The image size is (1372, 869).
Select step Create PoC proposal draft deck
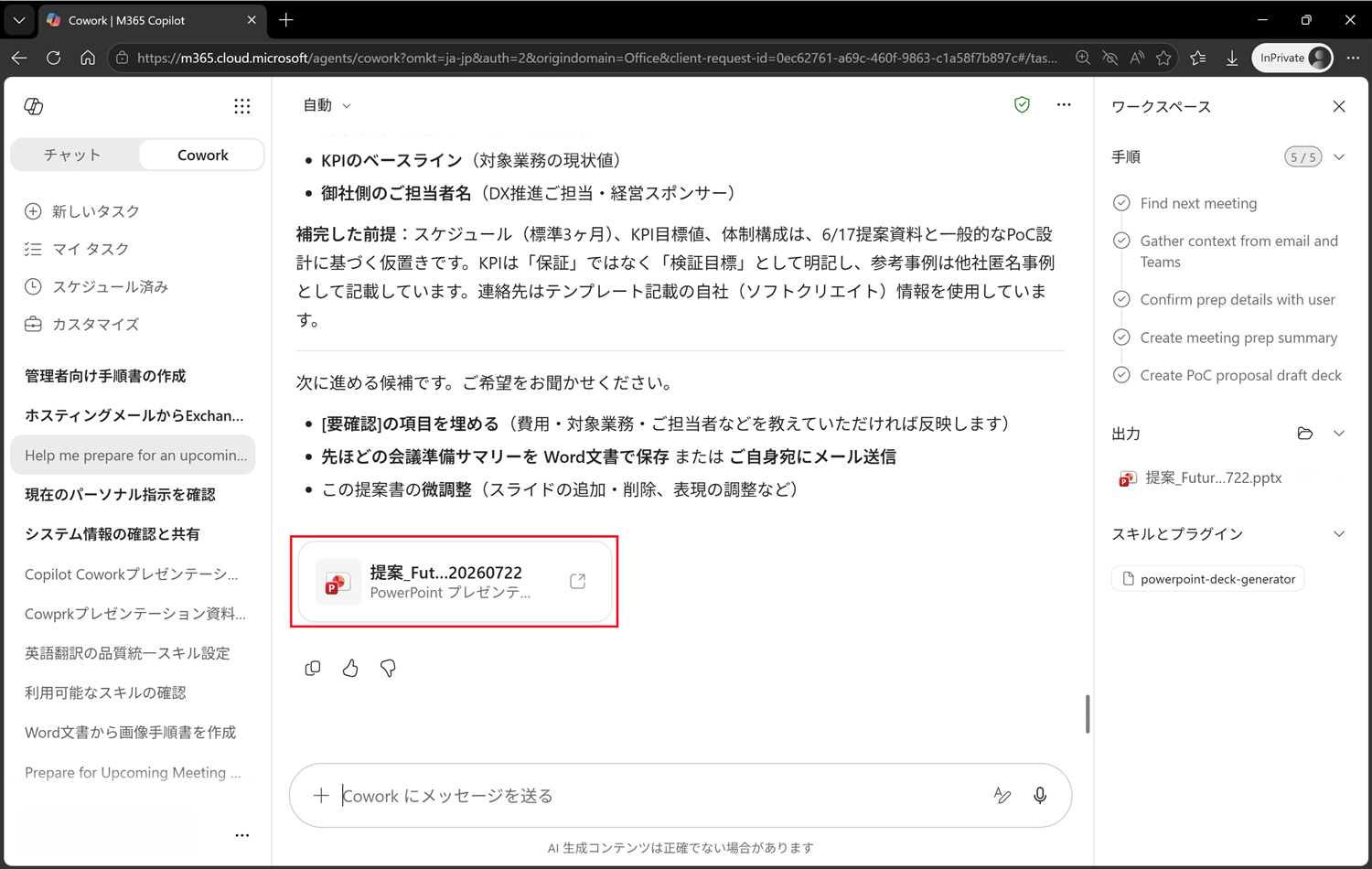point(1240,375)
